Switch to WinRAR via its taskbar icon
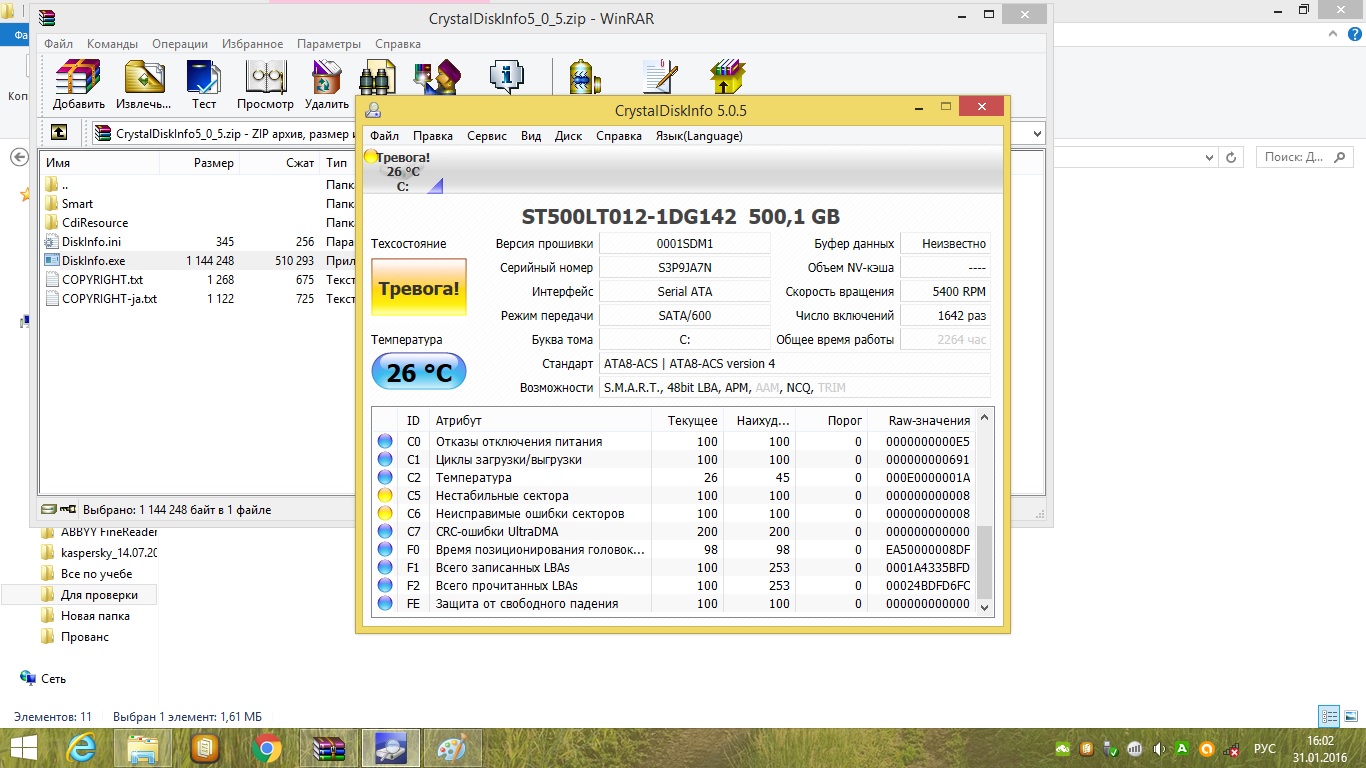This screenshot has width=1366, height=768. coord(329,748)
